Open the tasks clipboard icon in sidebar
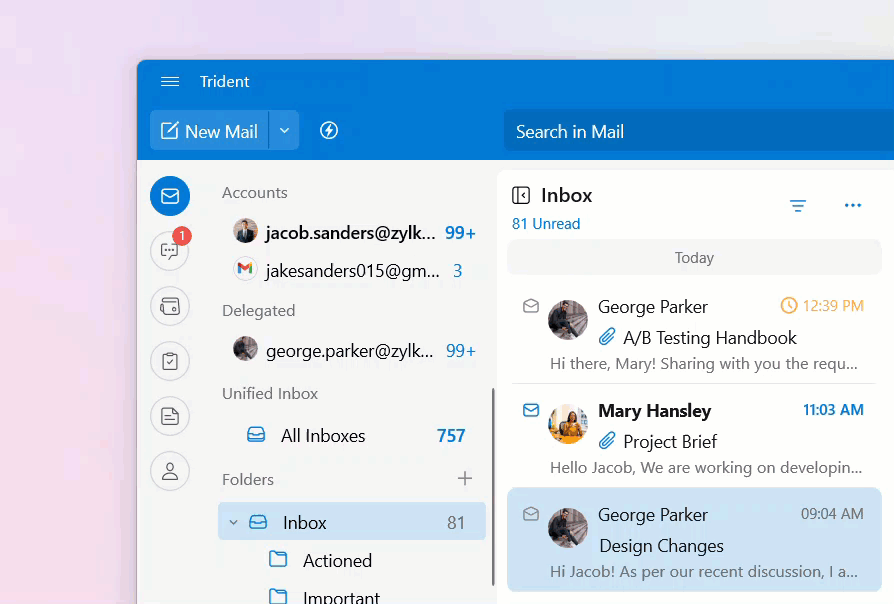Viewport: 894px width, 604px height. (170, 361)
